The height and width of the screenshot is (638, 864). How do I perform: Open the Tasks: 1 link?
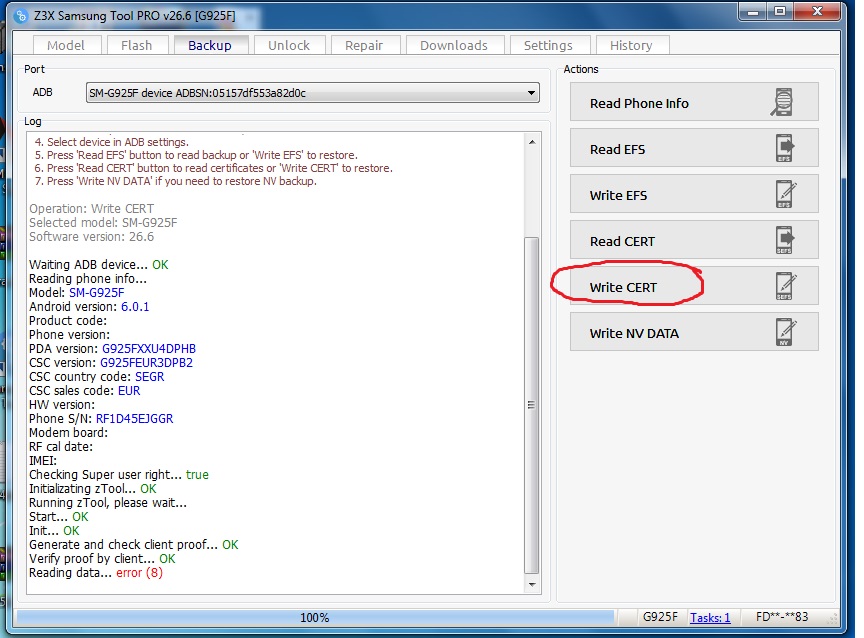(710, 618)
